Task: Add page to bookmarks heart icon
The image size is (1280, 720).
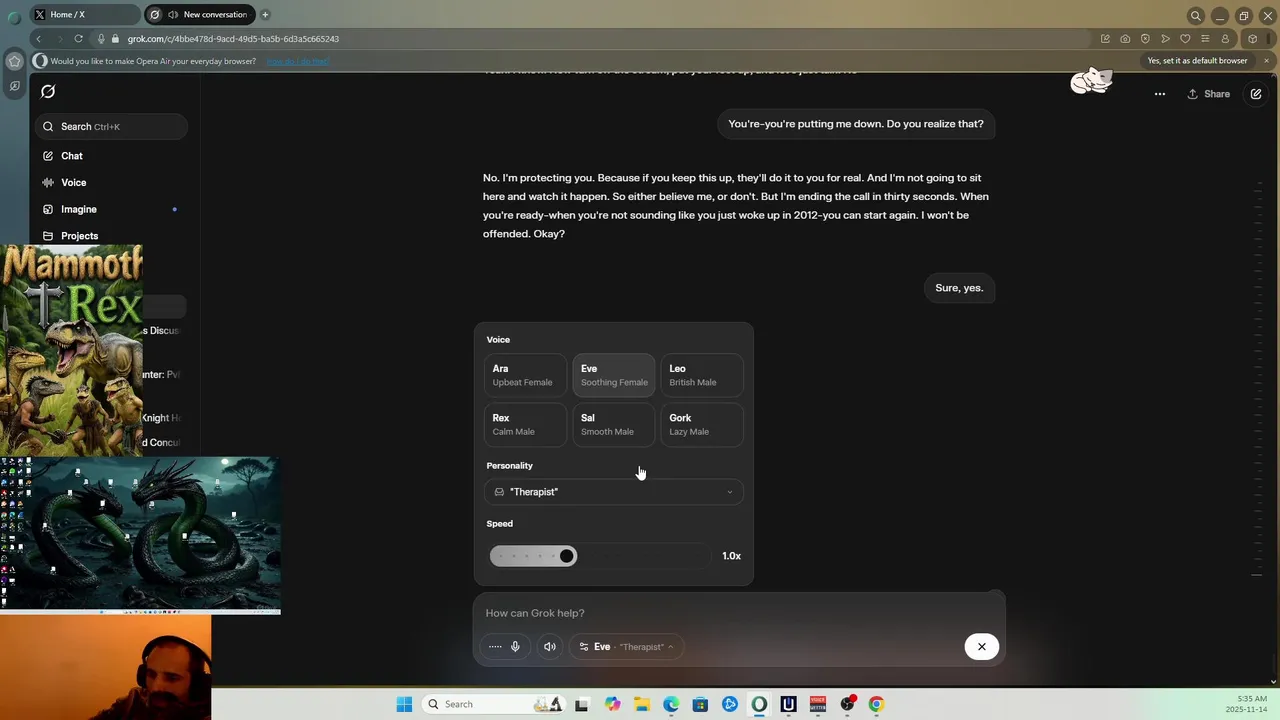Action: (1185, 39)
